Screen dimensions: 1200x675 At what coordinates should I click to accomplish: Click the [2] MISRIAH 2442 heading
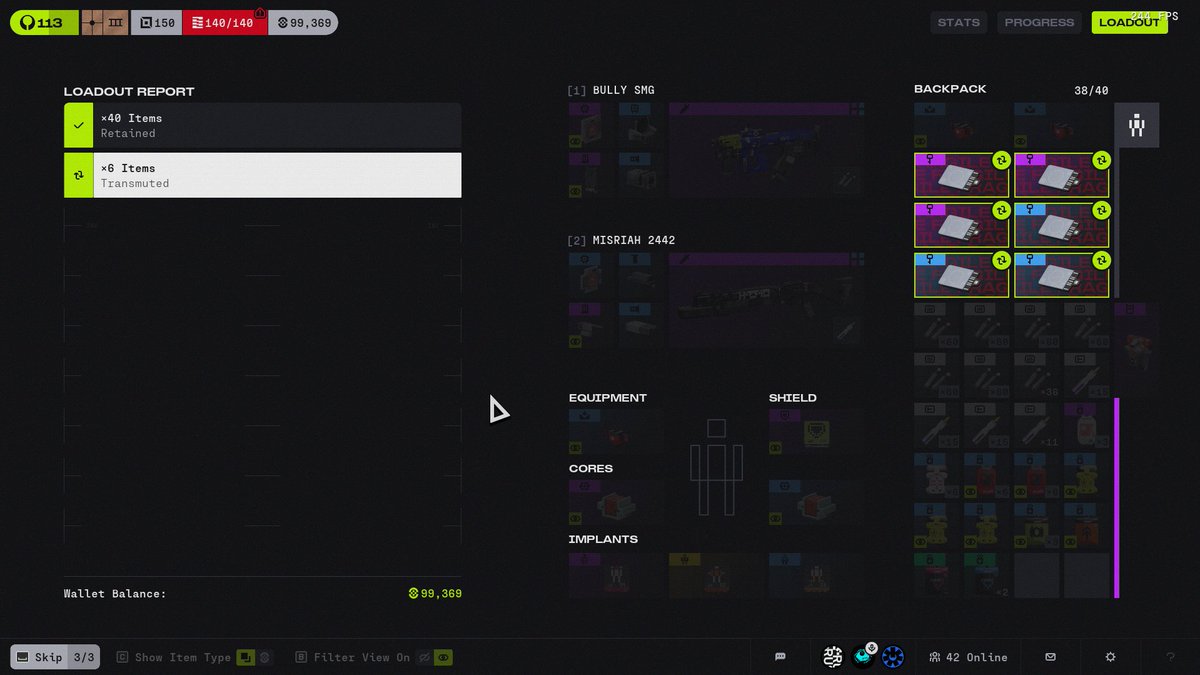point(621,240)
